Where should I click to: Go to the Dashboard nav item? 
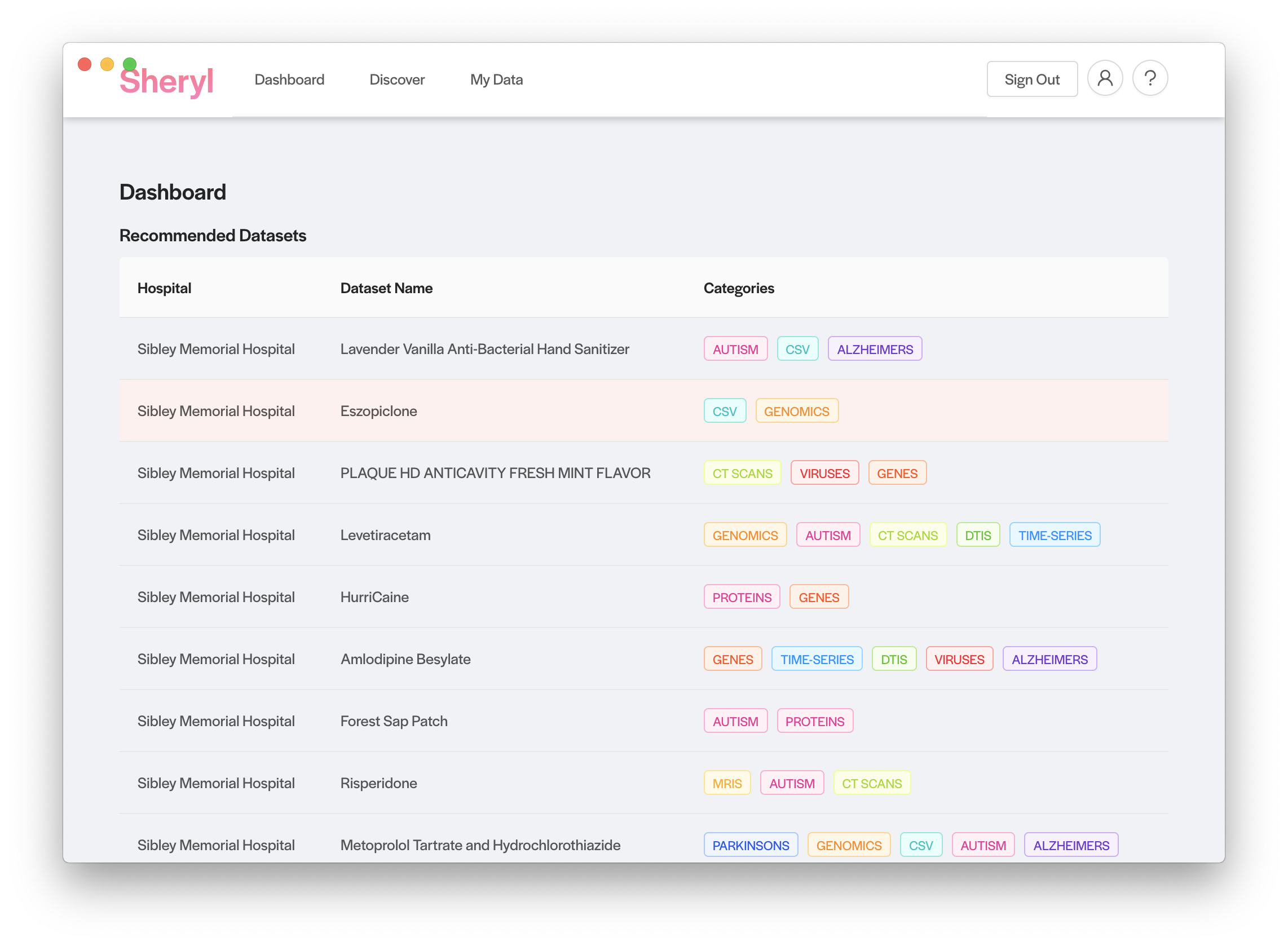[x=289, y=79]
